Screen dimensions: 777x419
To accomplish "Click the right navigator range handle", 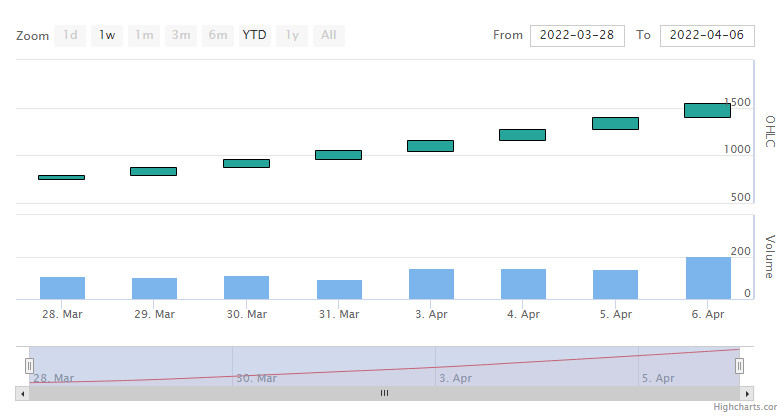I will tap(739, 366).
